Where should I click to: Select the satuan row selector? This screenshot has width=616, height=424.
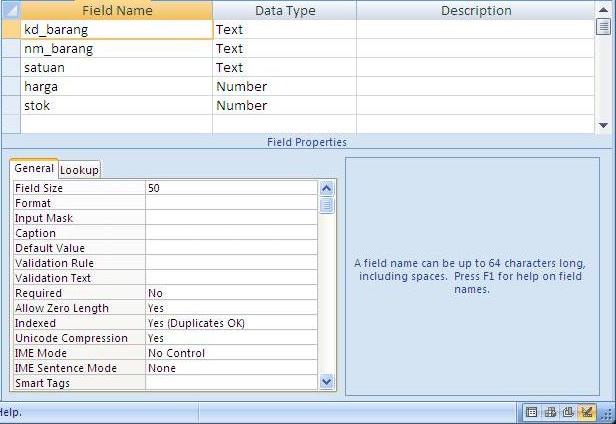coord(11,68)
